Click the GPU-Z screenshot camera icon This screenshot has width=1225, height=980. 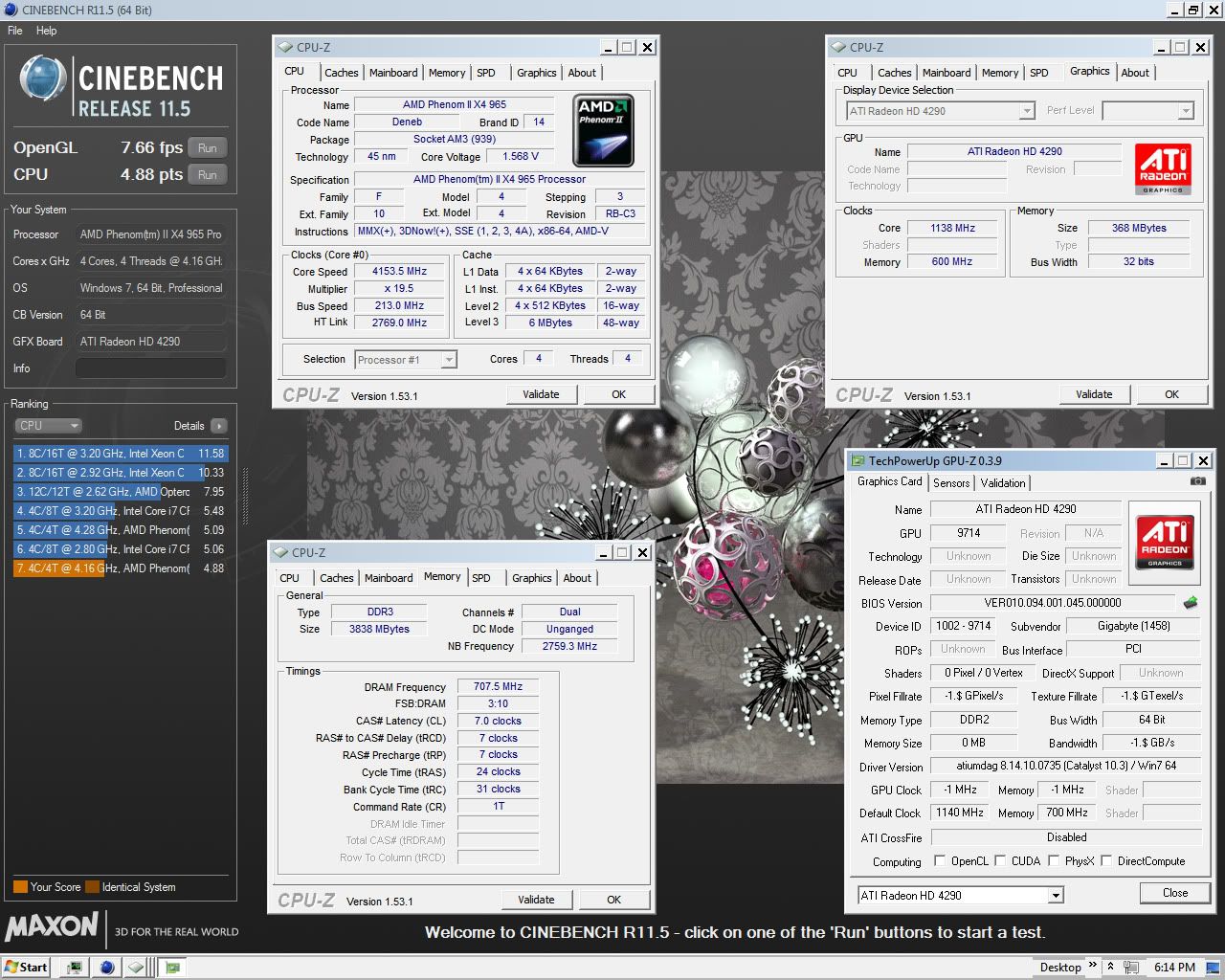pos(1197,481)
